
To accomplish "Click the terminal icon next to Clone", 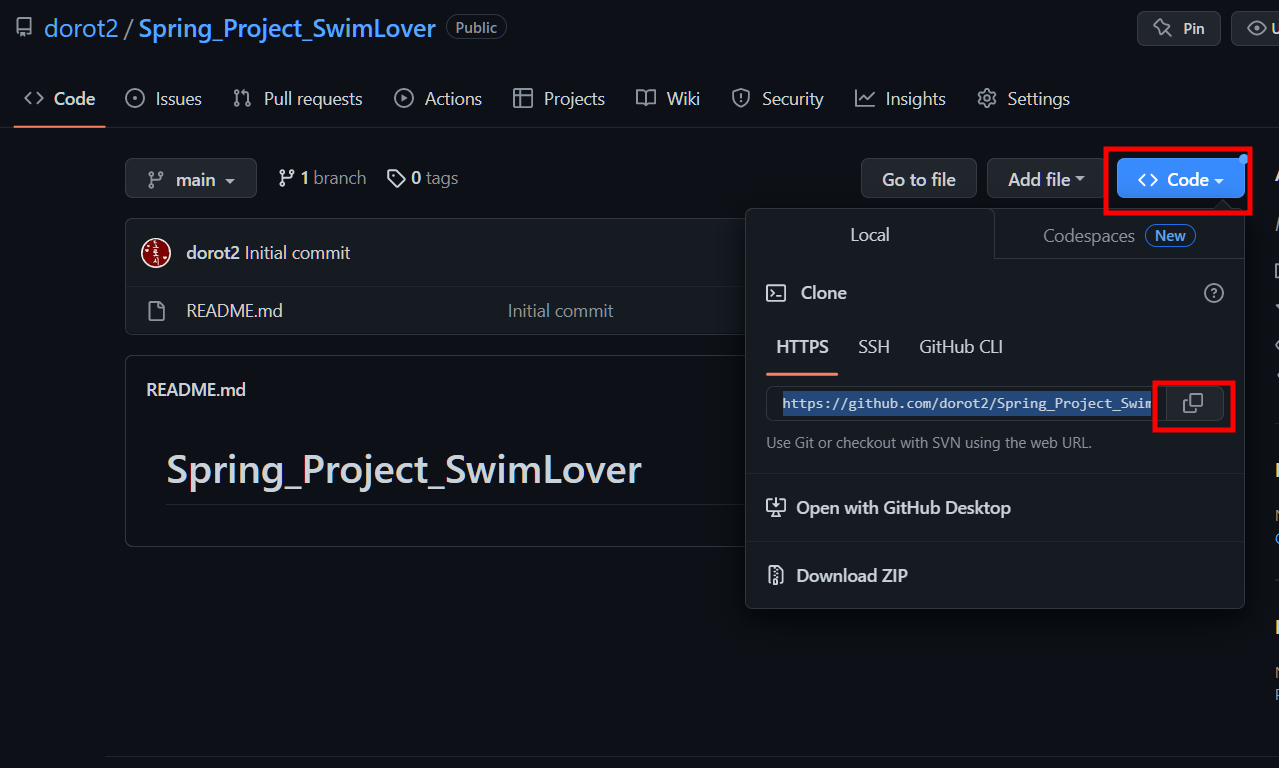I will click(x=775, y=292).
